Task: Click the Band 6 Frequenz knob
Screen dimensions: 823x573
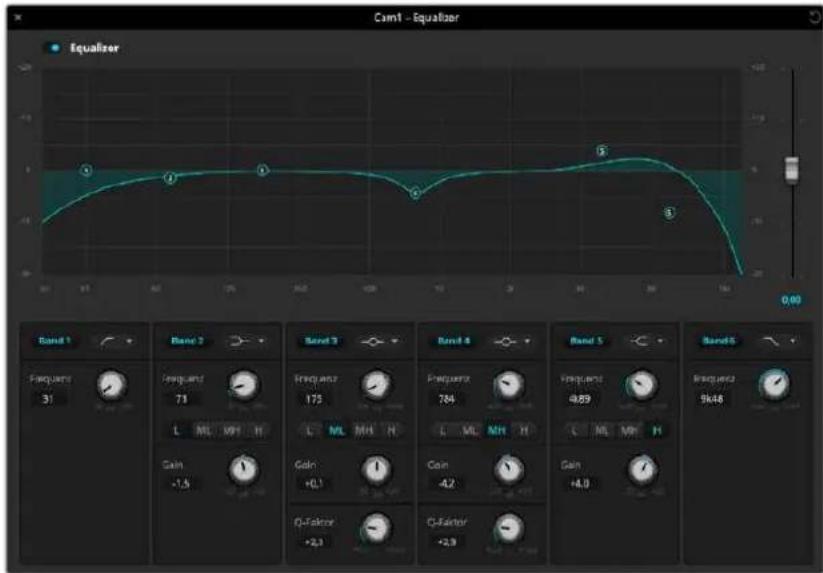Action: pyautogui.click(x=775, y=385)
